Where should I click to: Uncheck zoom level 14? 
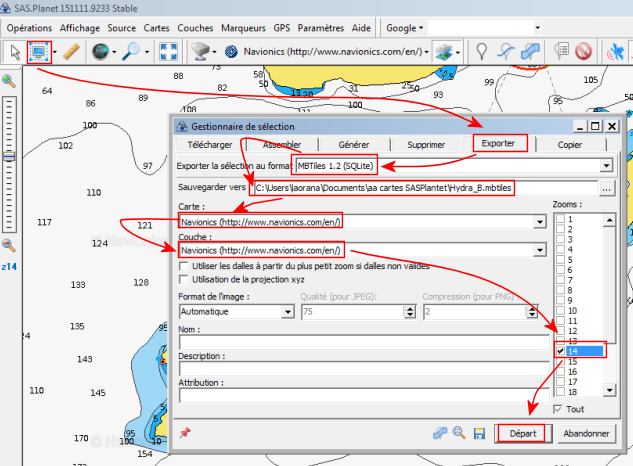(x=560, y=351)
